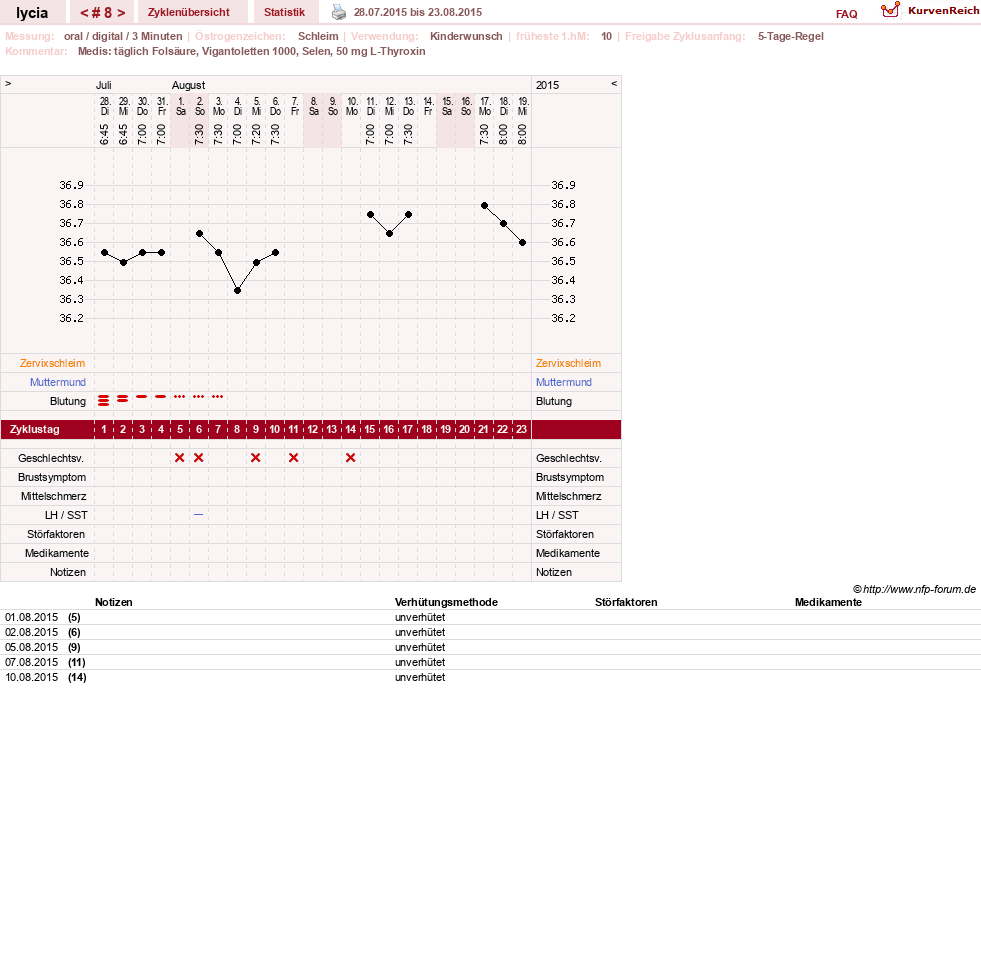This screenshot has width=981, height=961.
Task: Select cycle day 15 in Zyklustag row
Action: pos(370,429)
